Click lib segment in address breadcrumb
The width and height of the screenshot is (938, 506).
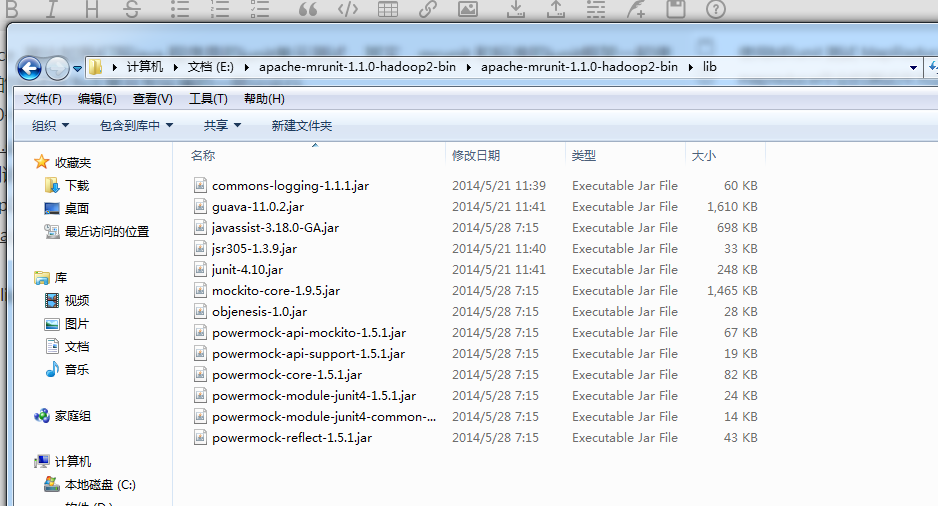coord(709,67)
